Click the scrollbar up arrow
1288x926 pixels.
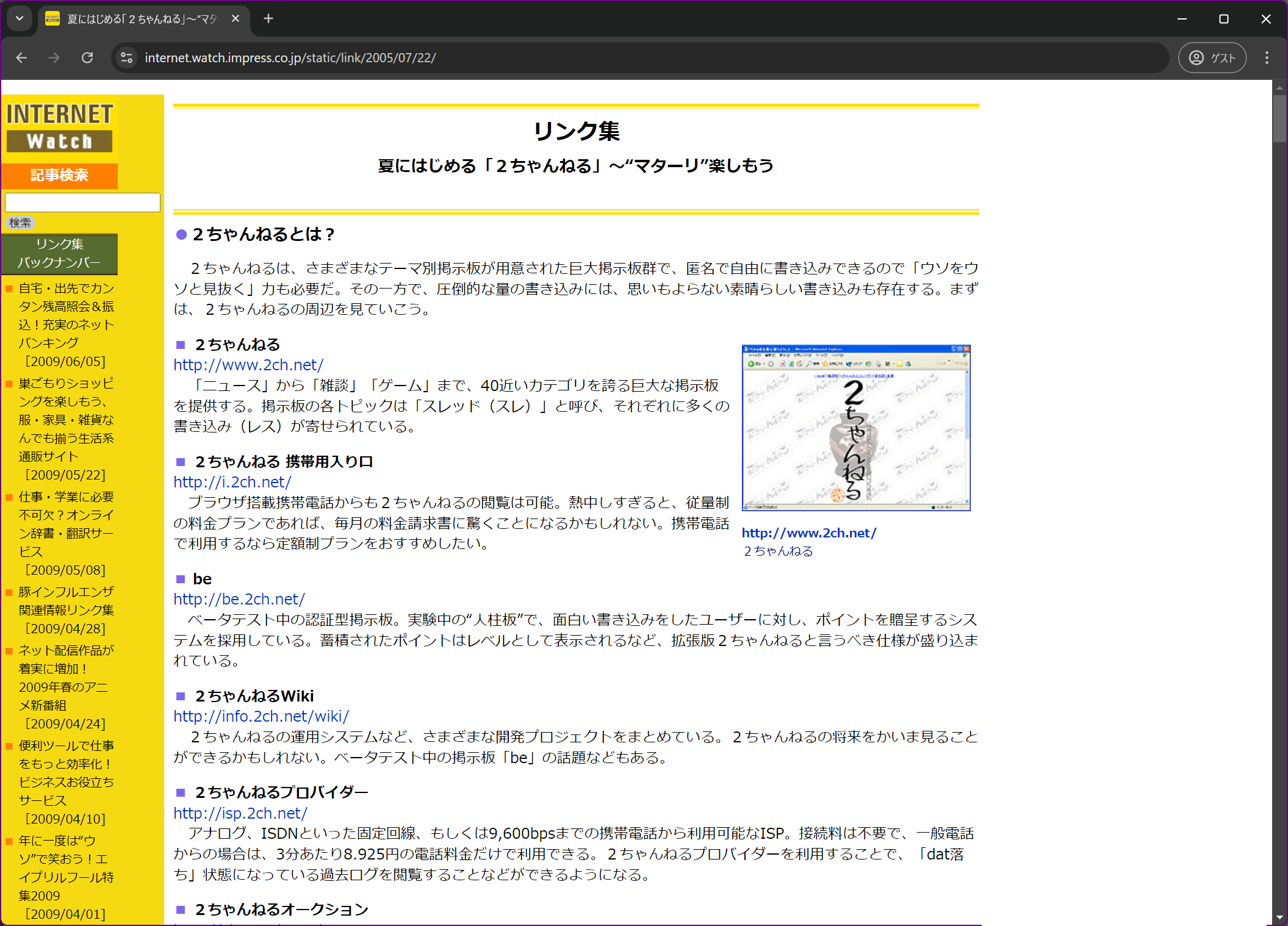(x=1279, y=88)
